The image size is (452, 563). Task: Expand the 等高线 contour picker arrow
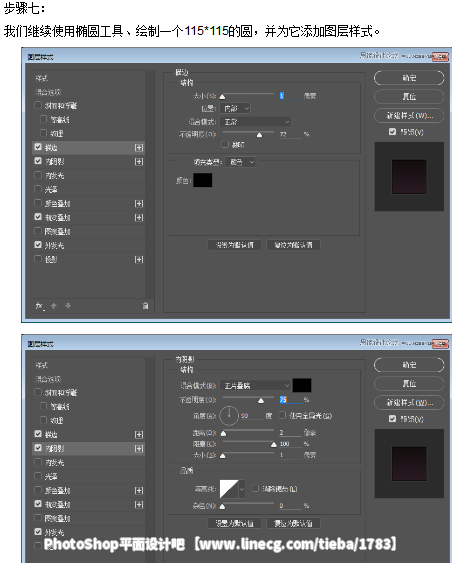(x=242, y=489)
